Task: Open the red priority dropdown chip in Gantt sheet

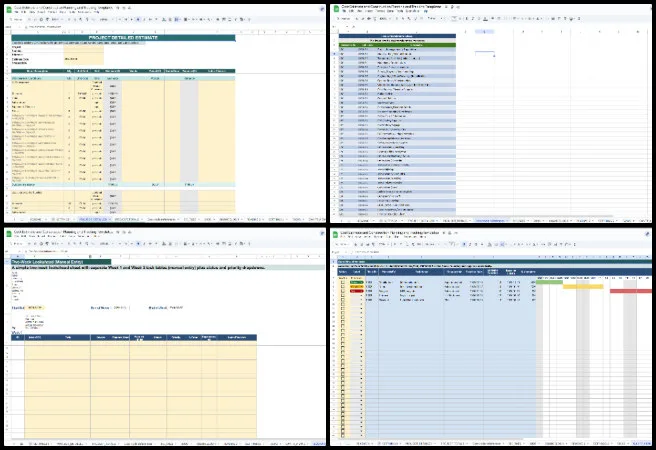Action: tap(356, 292)
